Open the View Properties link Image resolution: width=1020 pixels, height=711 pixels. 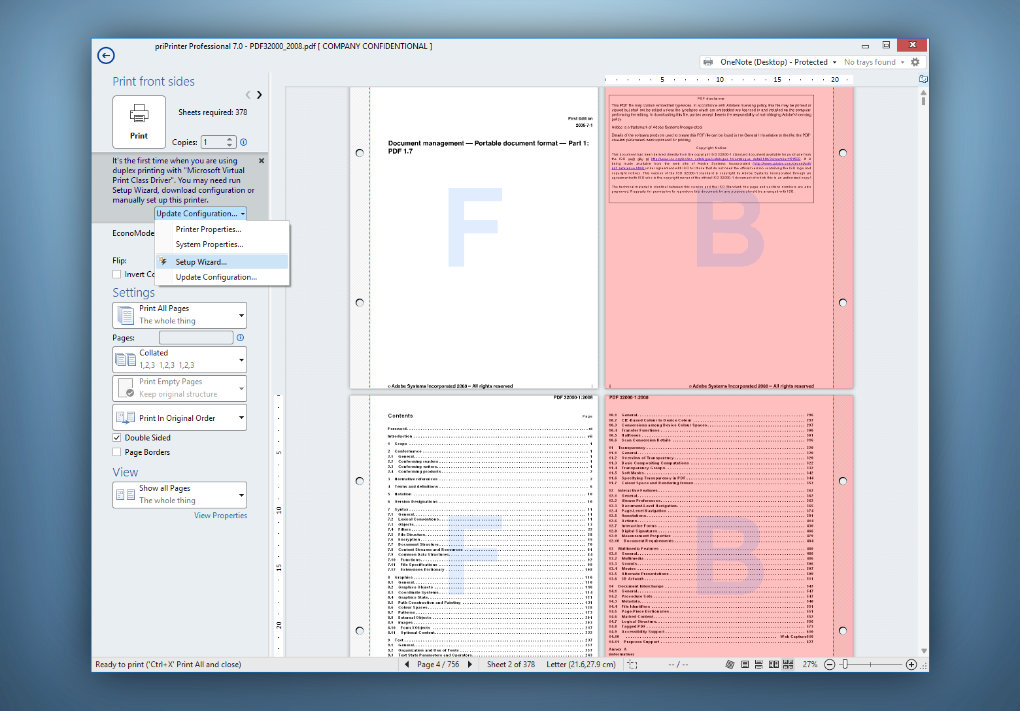(221, 515)
